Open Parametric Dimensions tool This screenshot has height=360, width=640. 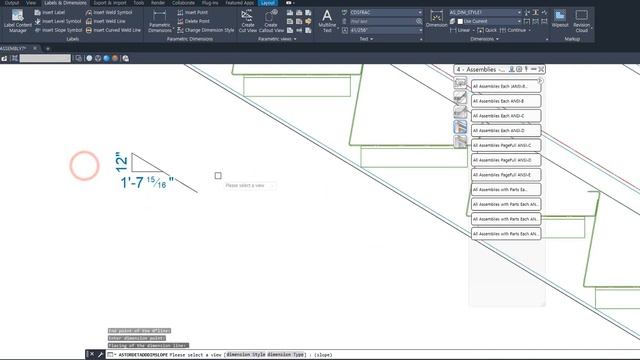(160, 21)
